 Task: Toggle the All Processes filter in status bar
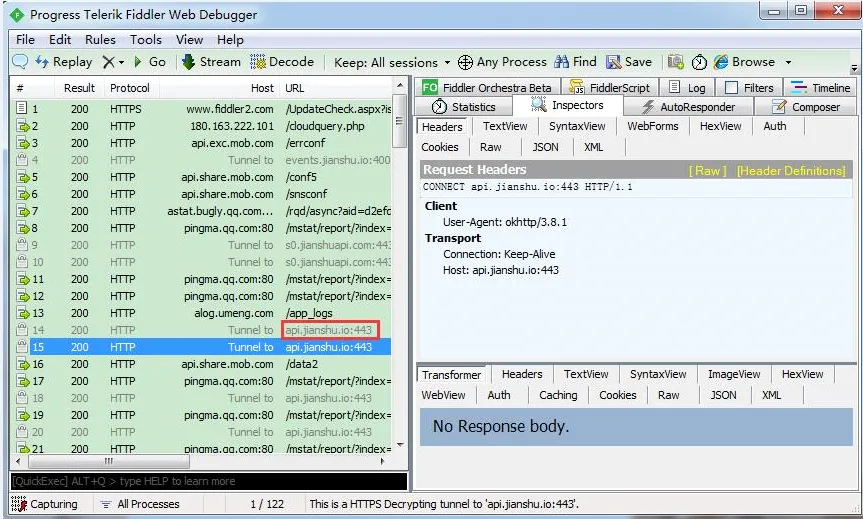(x=140, y=504)
